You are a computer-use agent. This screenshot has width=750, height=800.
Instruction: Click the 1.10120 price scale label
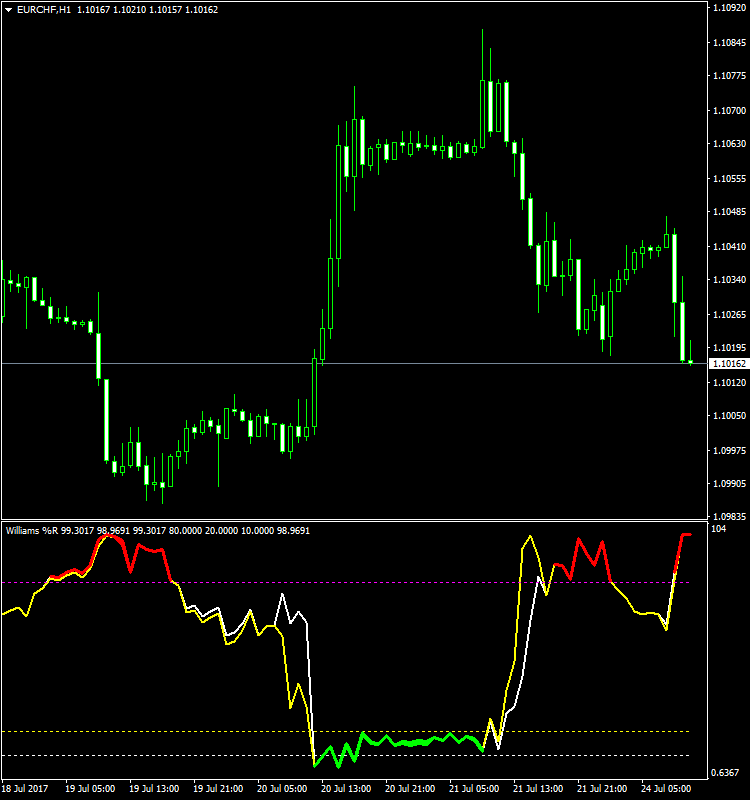(x=729, y=383)
